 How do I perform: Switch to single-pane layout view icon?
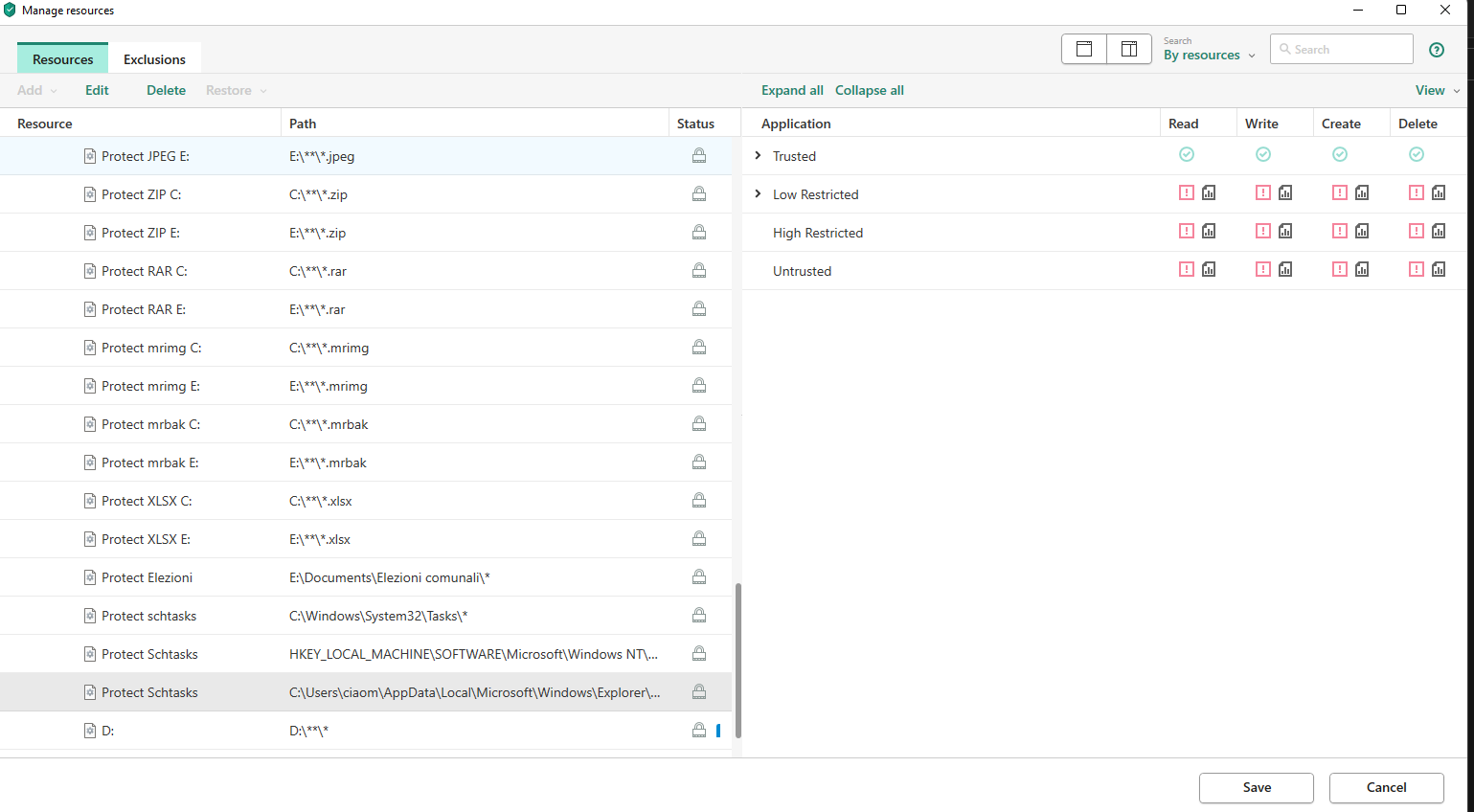(1084, 49)
